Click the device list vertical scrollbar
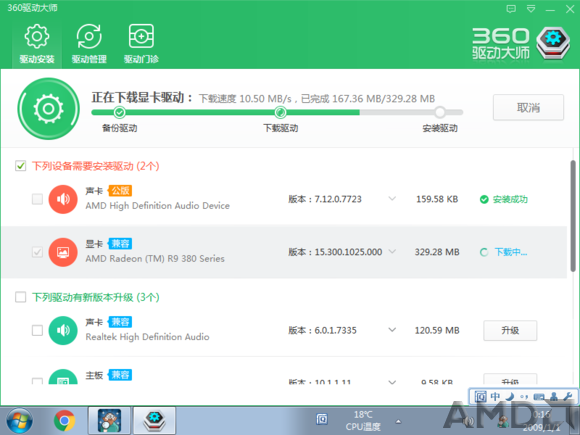 pos(573,216)
